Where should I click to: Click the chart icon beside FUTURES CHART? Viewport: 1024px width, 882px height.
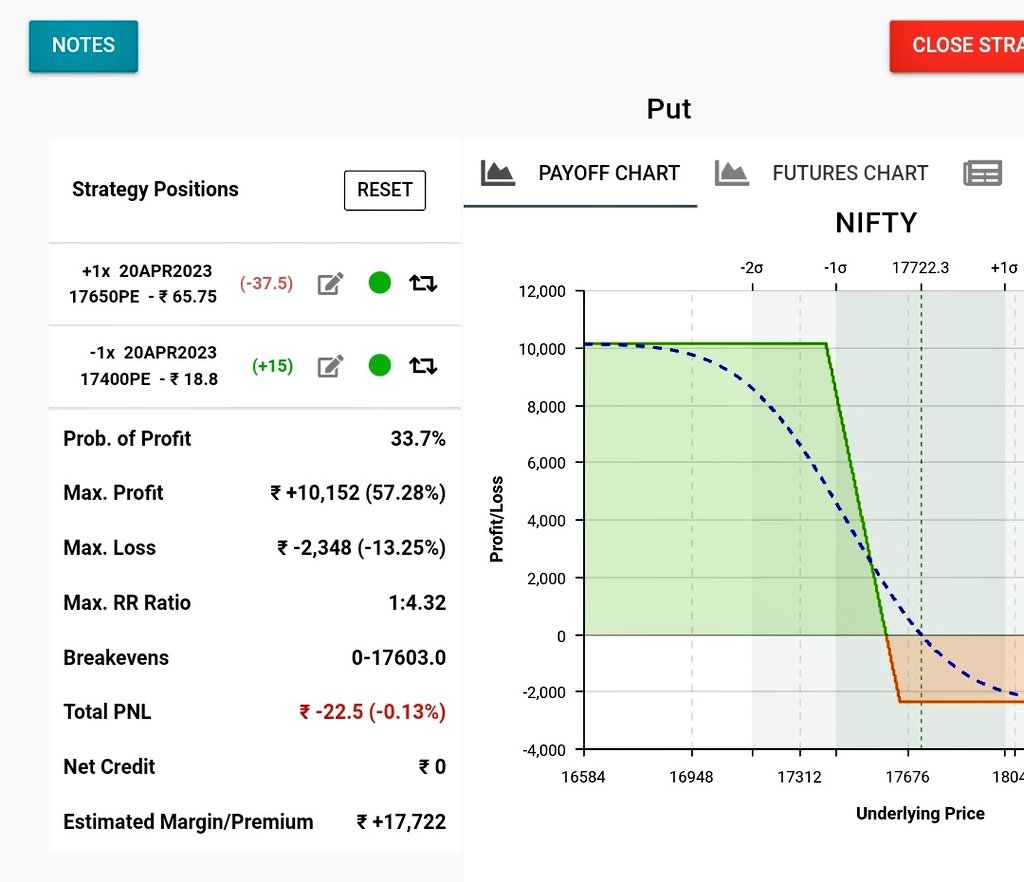coord(733,172)
